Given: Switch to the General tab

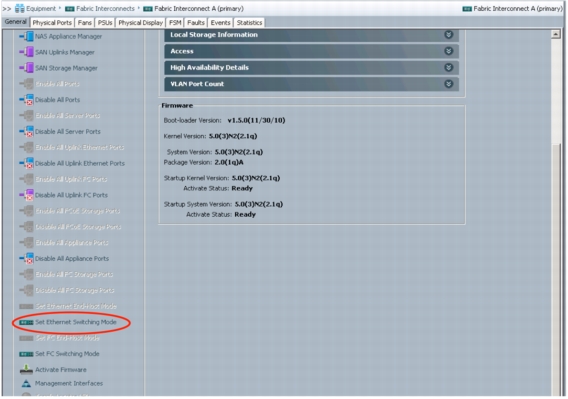Looking at the screenshot, I should (16, 22).
